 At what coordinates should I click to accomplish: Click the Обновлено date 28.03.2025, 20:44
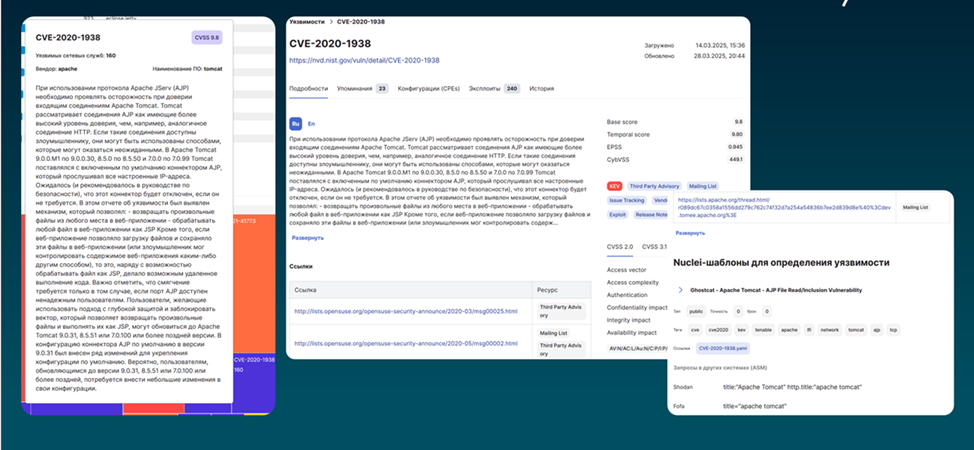tap(720, 56)
